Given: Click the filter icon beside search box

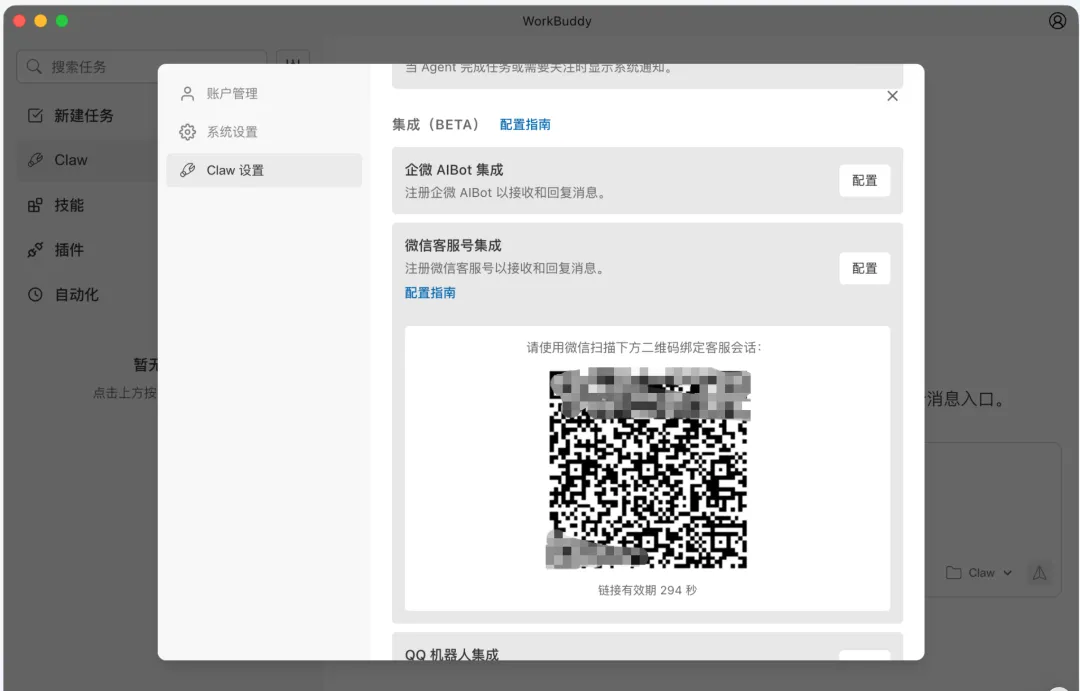Looking at the screenshot, I should [x=293, y=62].
